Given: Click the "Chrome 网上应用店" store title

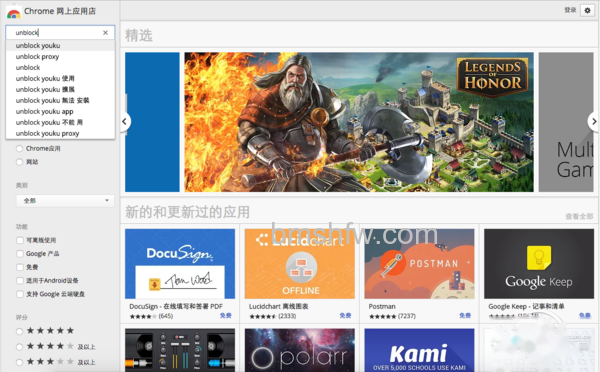Looking at the screenshot, I should 60,11.
